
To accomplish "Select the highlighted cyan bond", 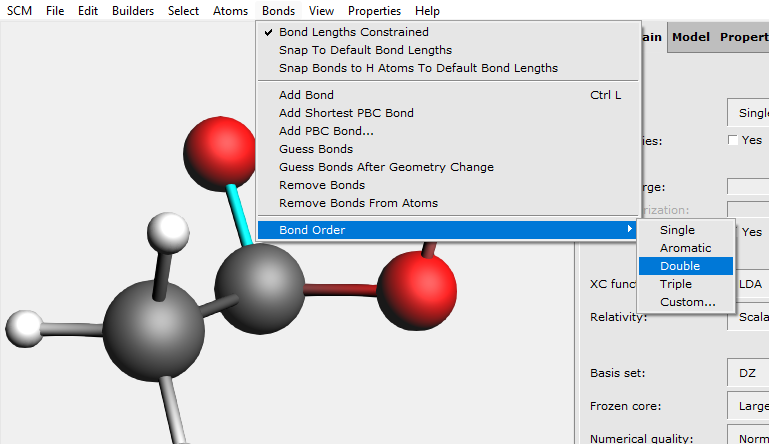I will (238, 212).
